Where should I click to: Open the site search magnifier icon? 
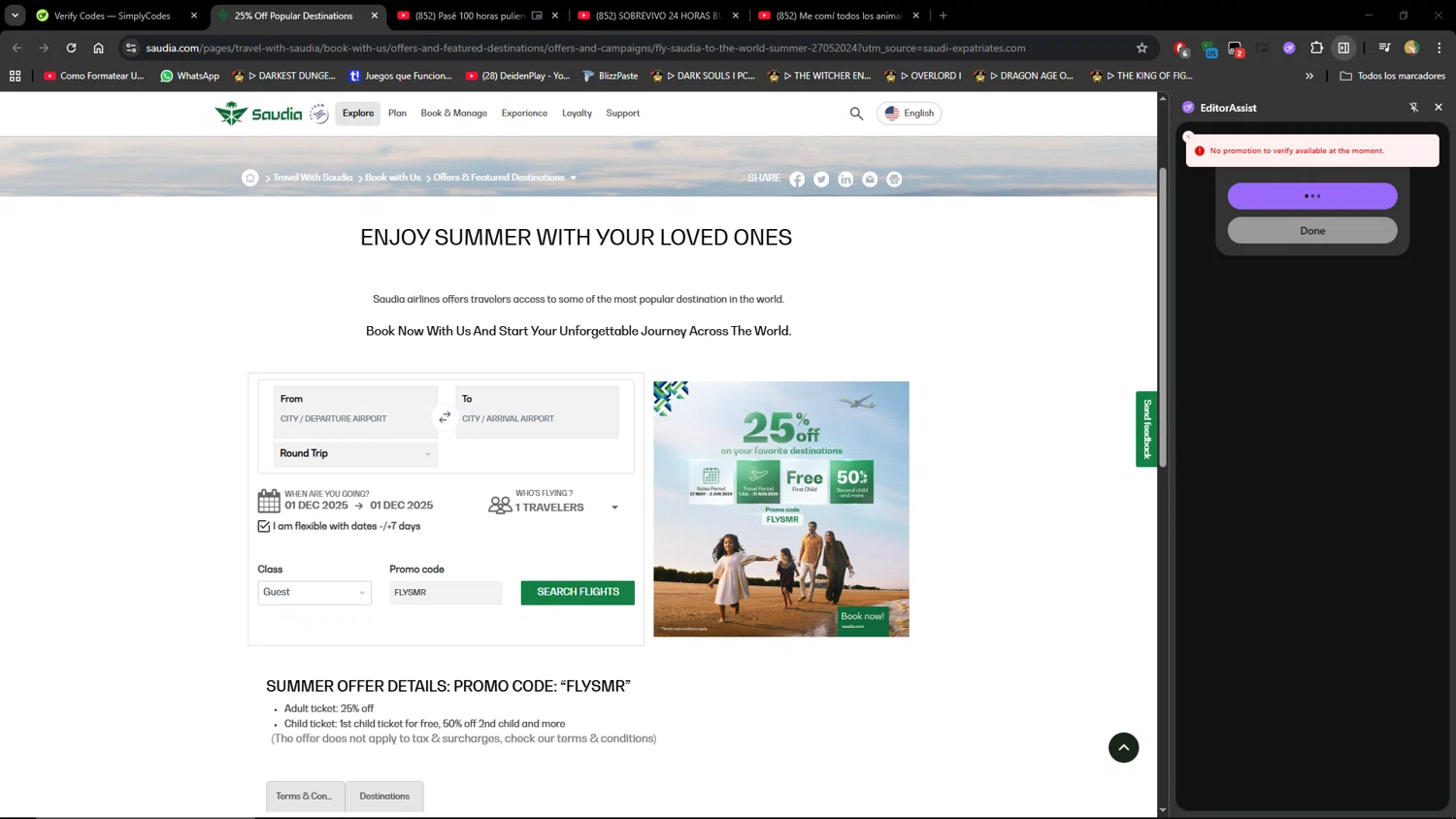(856, 114)
